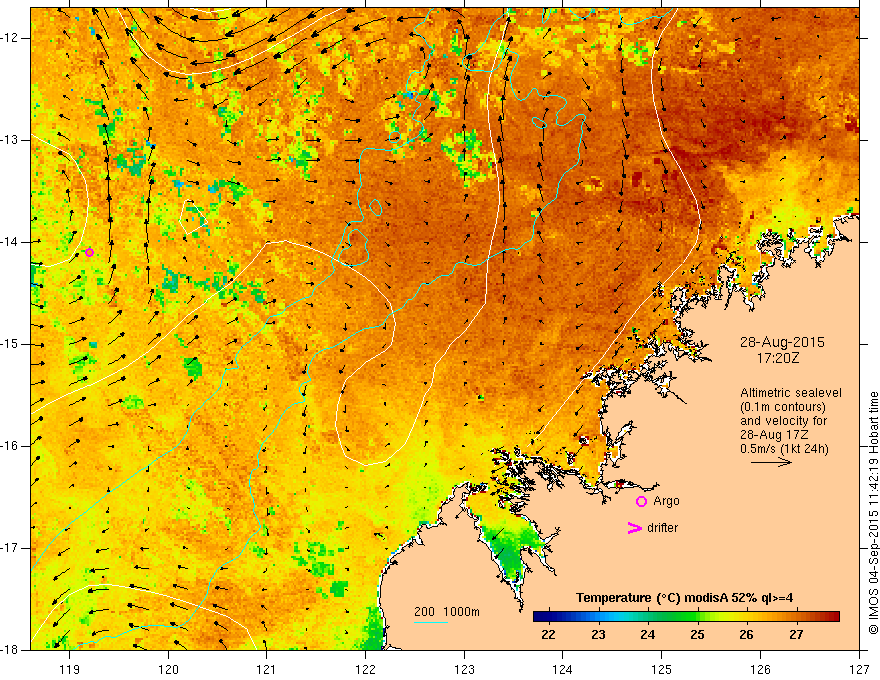Click the IMOS copyright timestamp text
Viewport: 880px width, 680px height.
click(873, 513)
